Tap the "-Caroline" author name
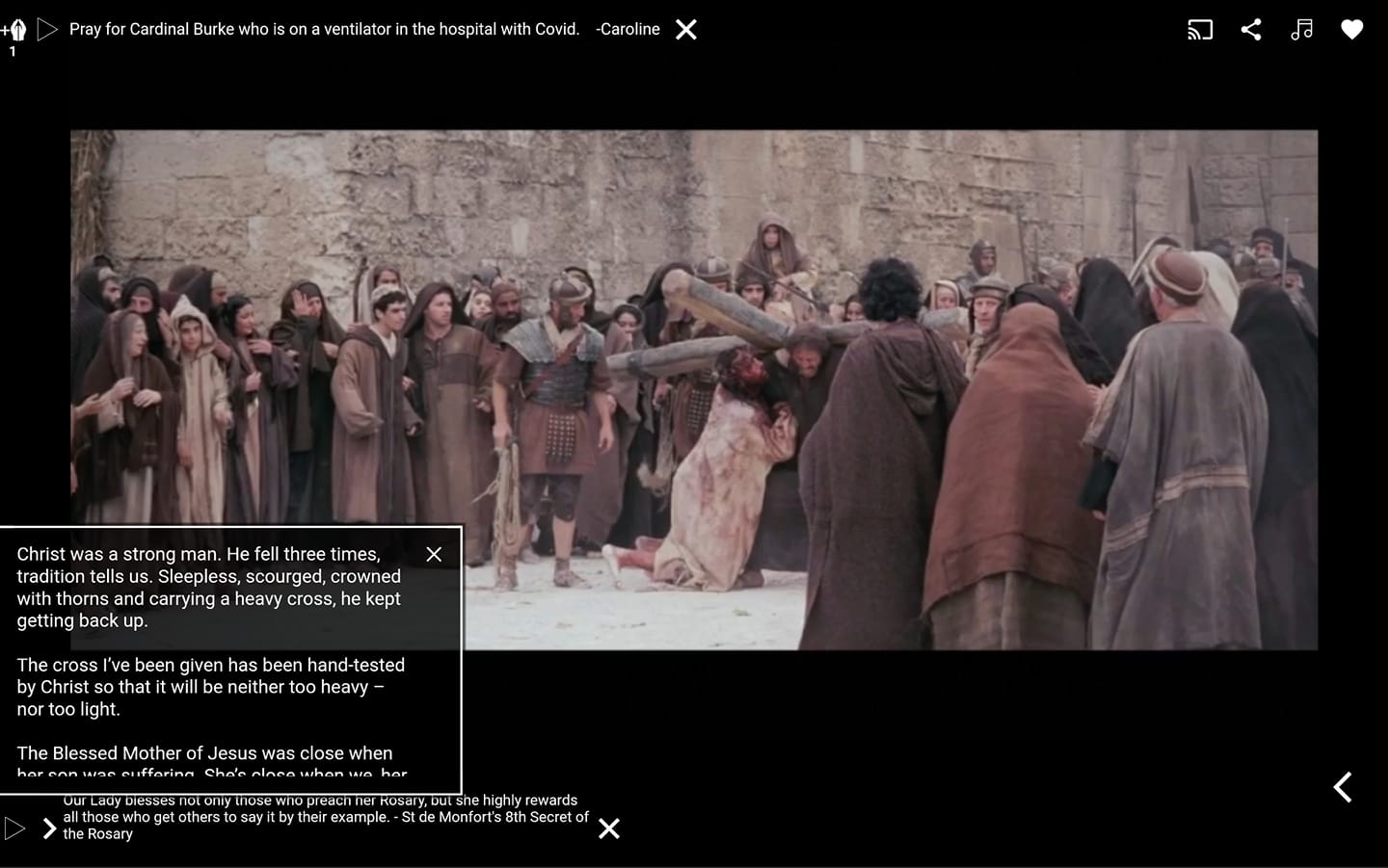The height and width of the screenshot is (868, 1388). click(627, 30)
